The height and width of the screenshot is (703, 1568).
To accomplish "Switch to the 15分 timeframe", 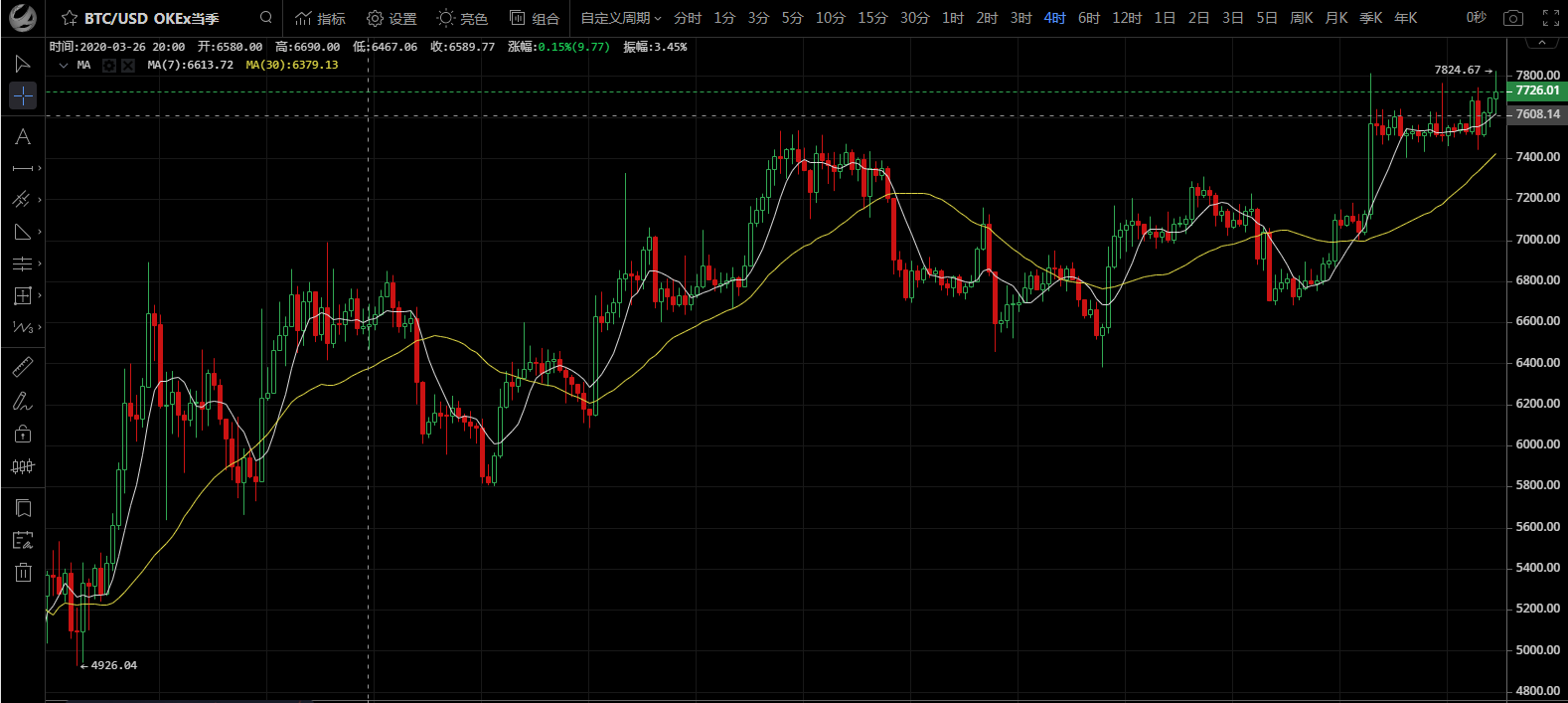I will 872,18.
